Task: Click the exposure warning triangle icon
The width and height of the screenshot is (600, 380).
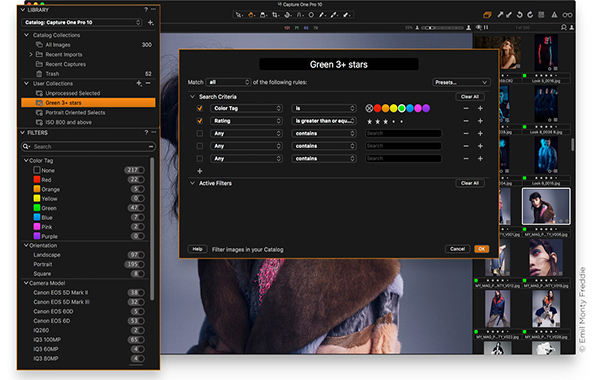Action: point(554,15)
